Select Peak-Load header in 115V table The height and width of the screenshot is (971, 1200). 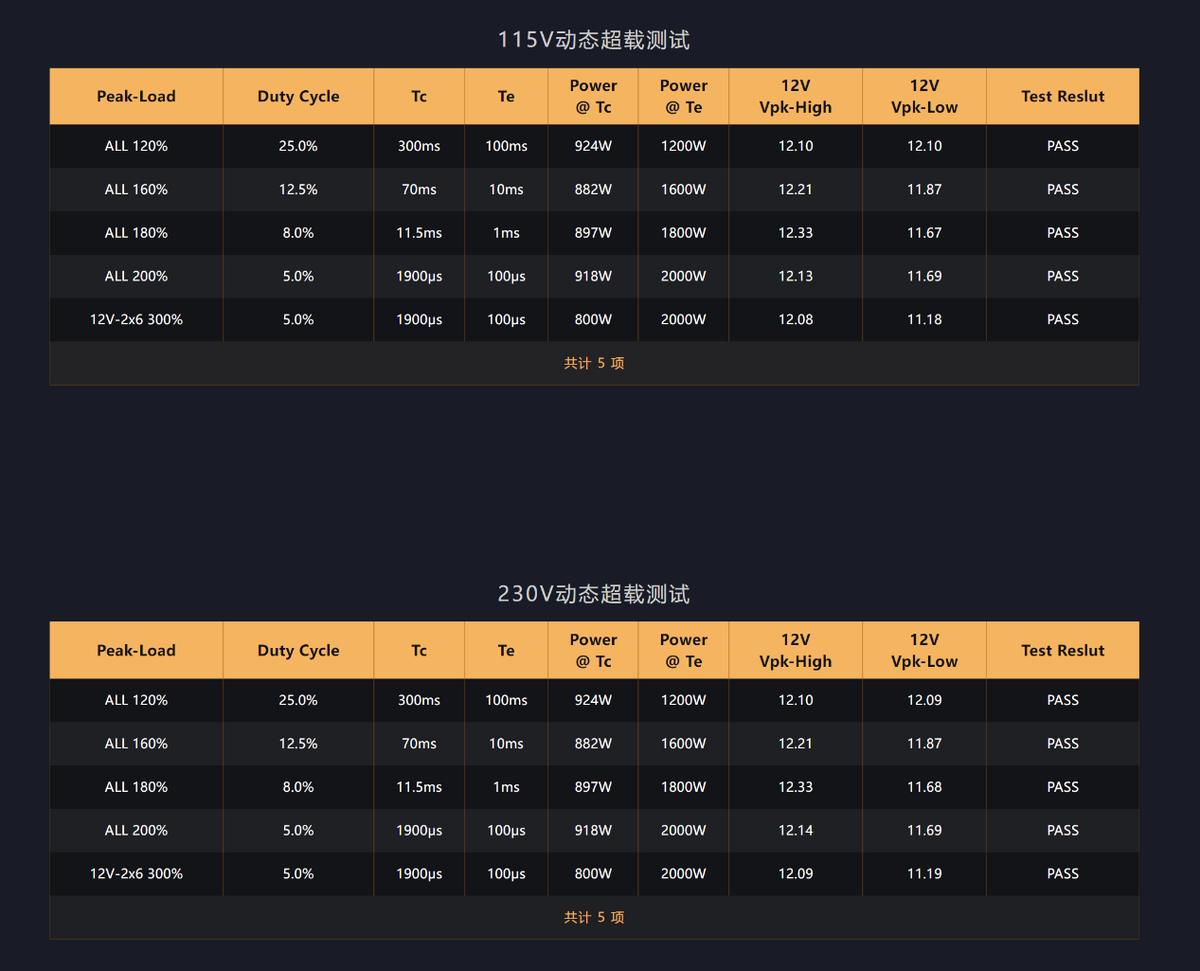click(x=136, y=96)
